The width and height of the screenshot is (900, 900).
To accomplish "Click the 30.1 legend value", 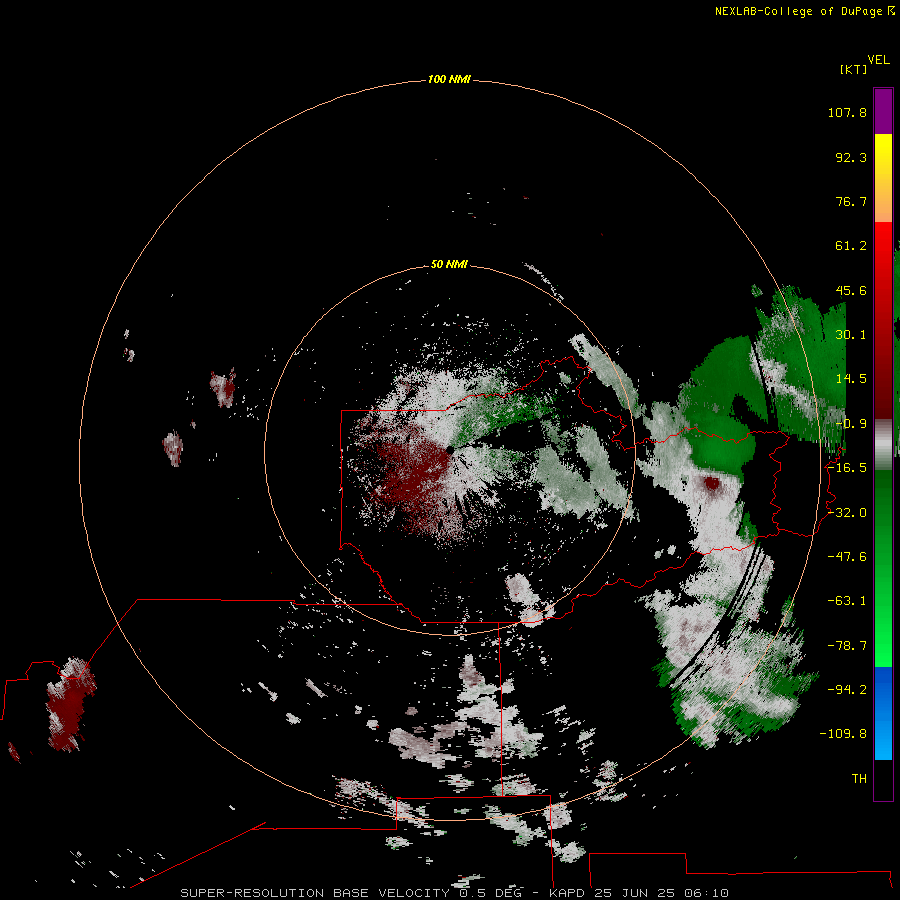I will click(851, 335).
